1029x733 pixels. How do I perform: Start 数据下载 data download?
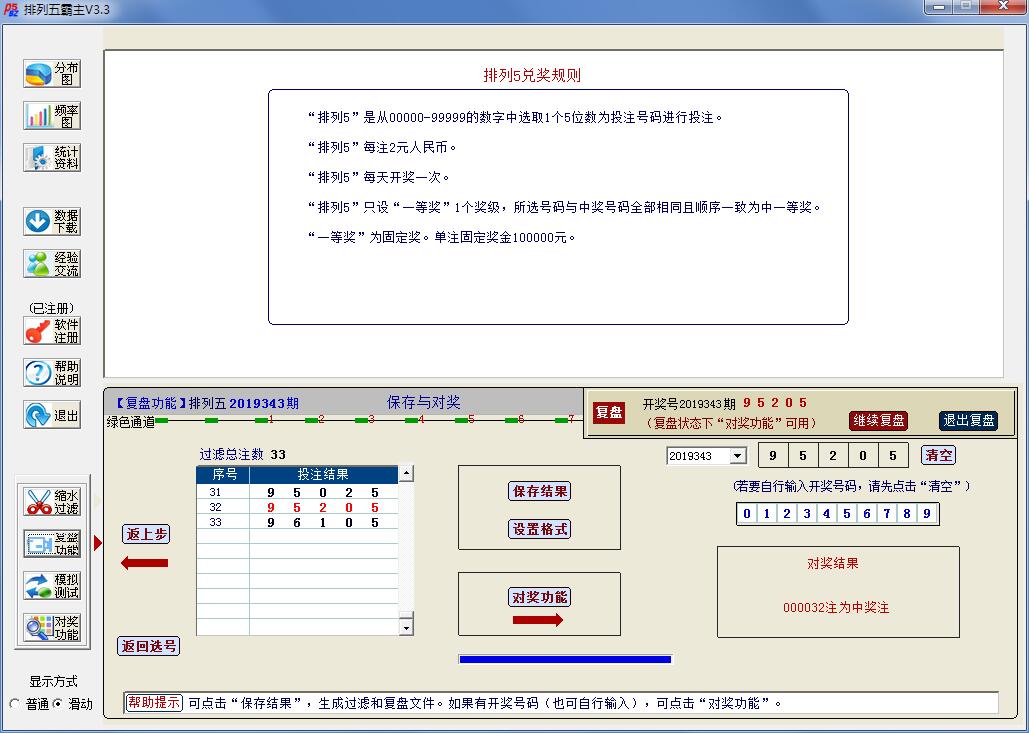[50, 220]
